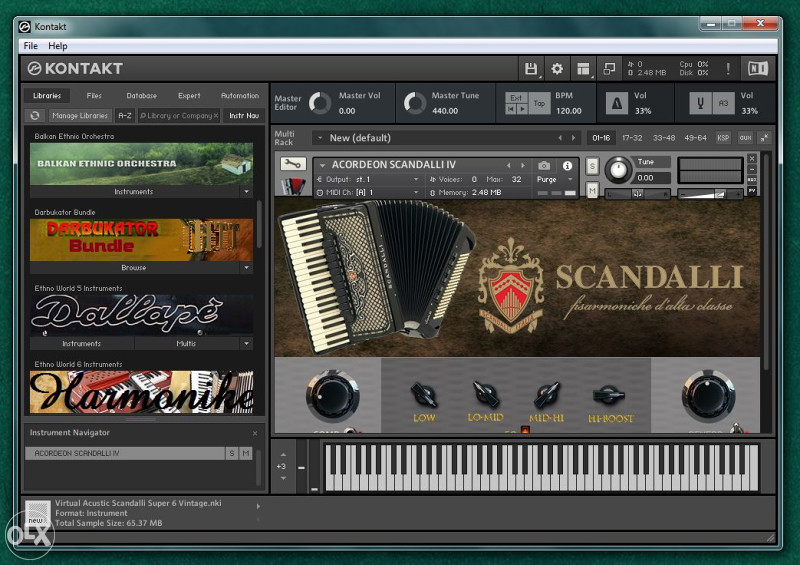
Task: Remove instrument with X in rack header
Action: [x=752, y=158]
